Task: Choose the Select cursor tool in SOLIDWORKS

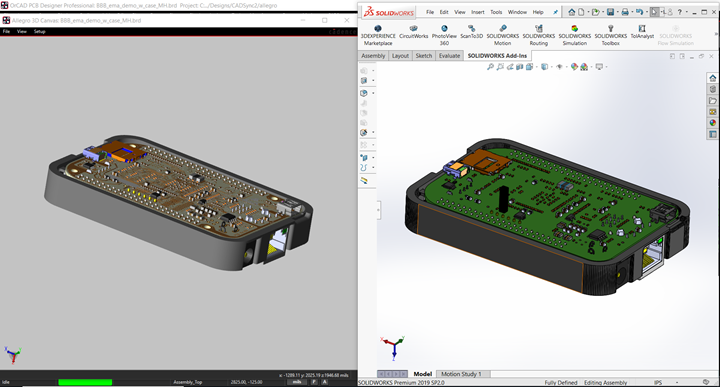Action: pos(654,12)
